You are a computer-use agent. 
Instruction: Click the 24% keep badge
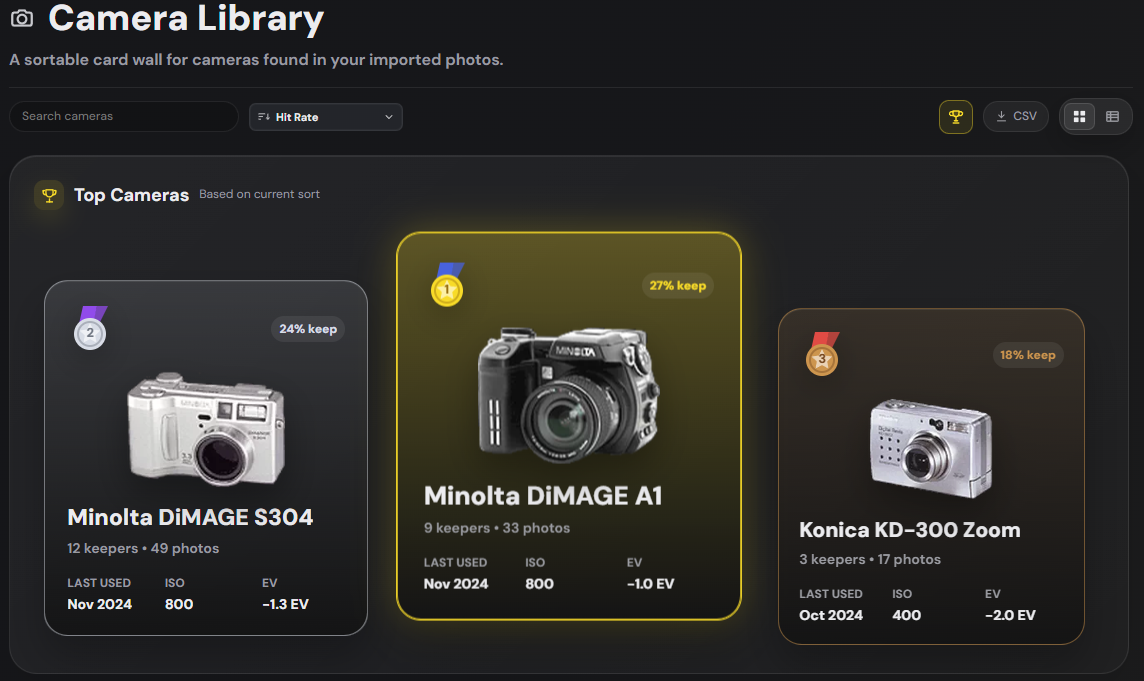(308, 329)
